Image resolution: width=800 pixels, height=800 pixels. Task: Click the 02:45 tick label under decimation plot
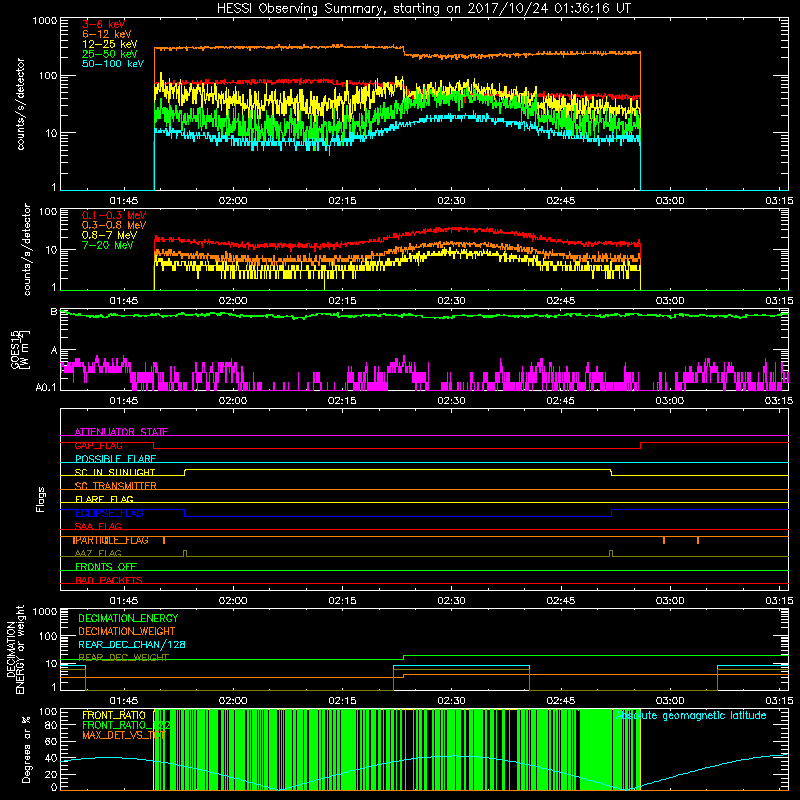click(x=560, y=700)
